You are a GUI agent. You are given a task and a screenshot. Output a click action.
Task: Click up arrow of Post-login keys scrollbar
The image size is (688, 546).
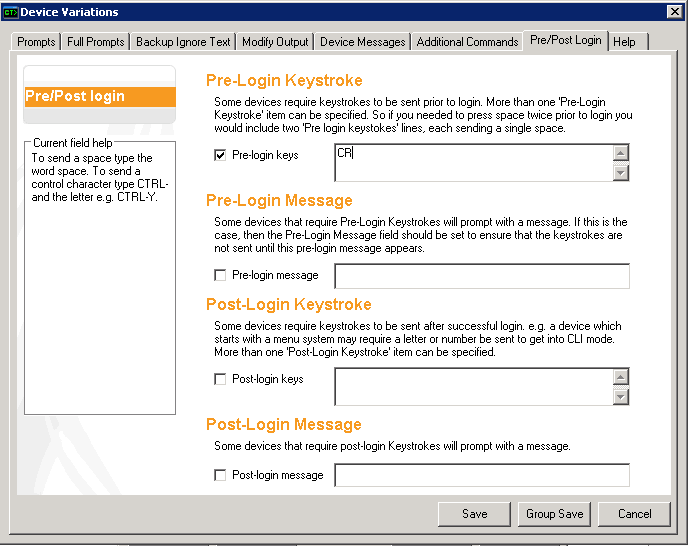(x=620, y=377)
